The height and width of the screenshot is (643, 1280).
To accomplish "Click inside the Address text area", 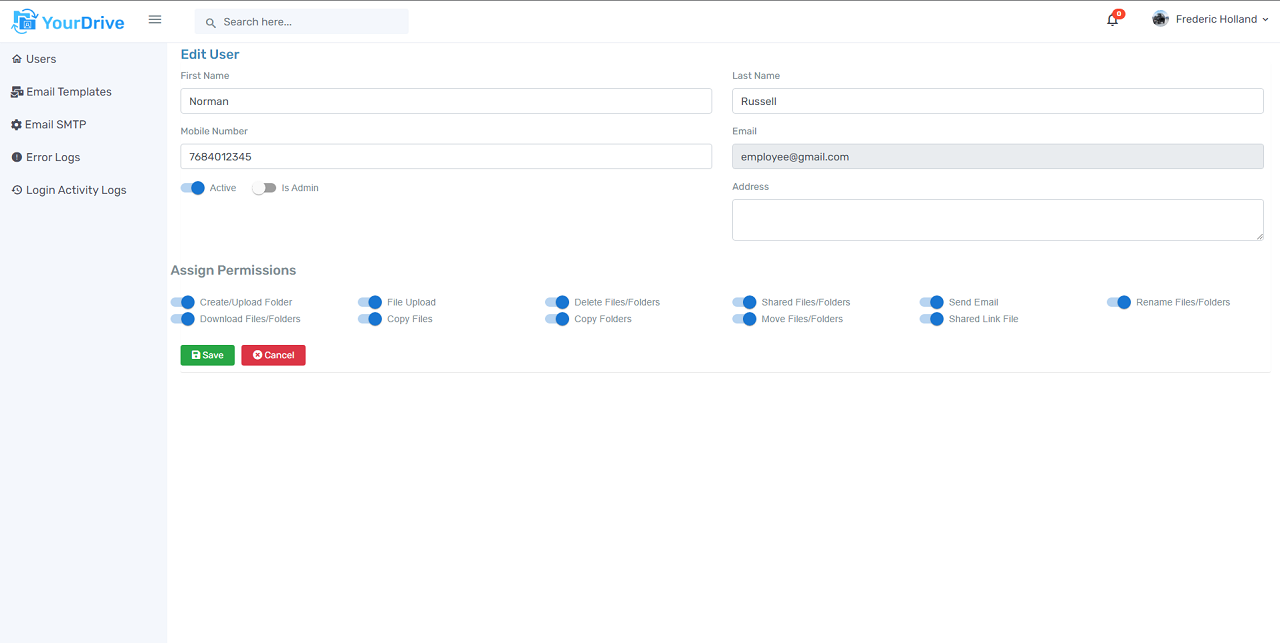I will pyautogui.click(x=998, y=220).
